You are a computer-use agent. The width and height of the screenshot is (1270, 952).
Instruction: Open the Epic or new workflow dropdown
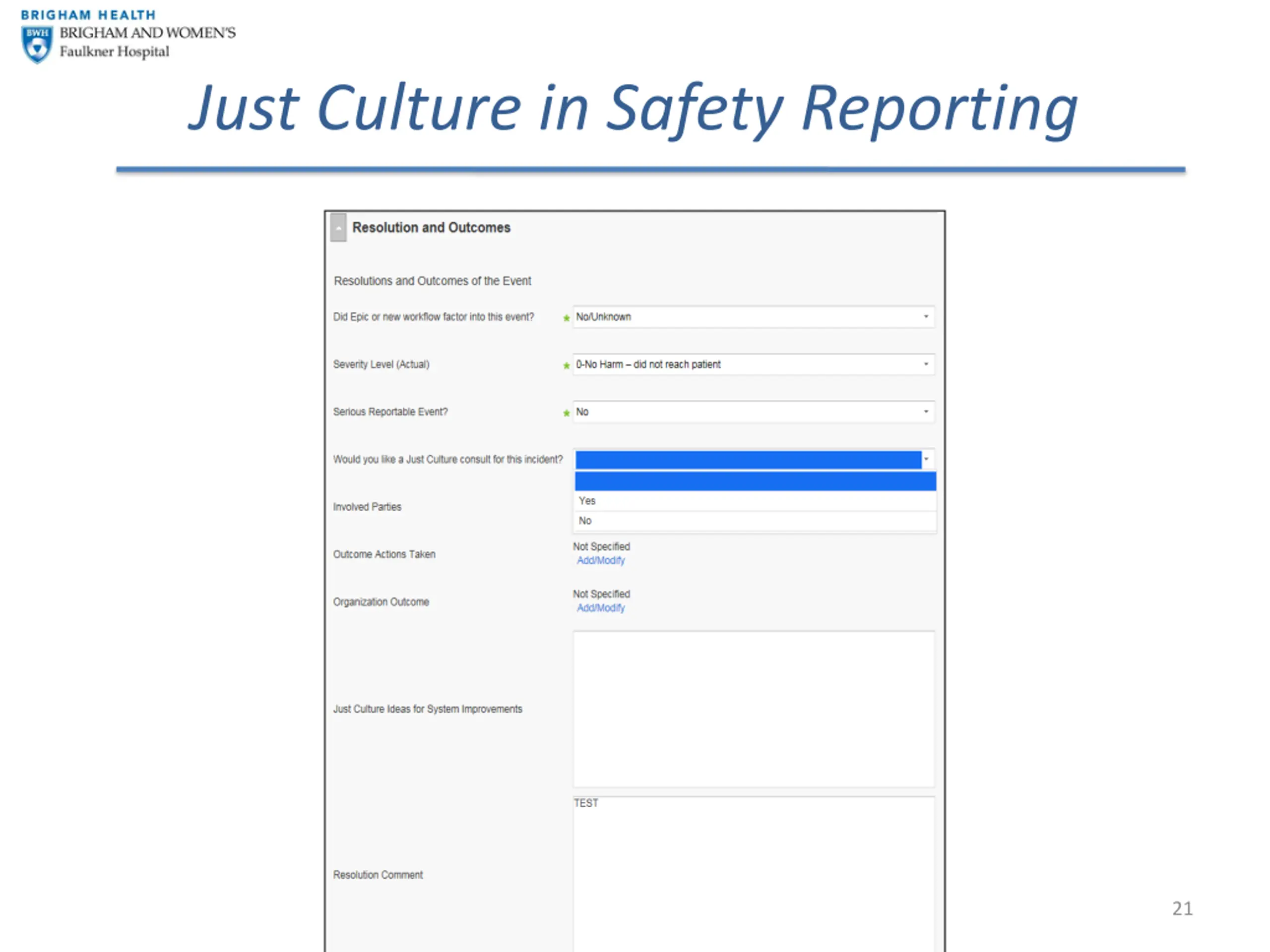coord(753,317)
